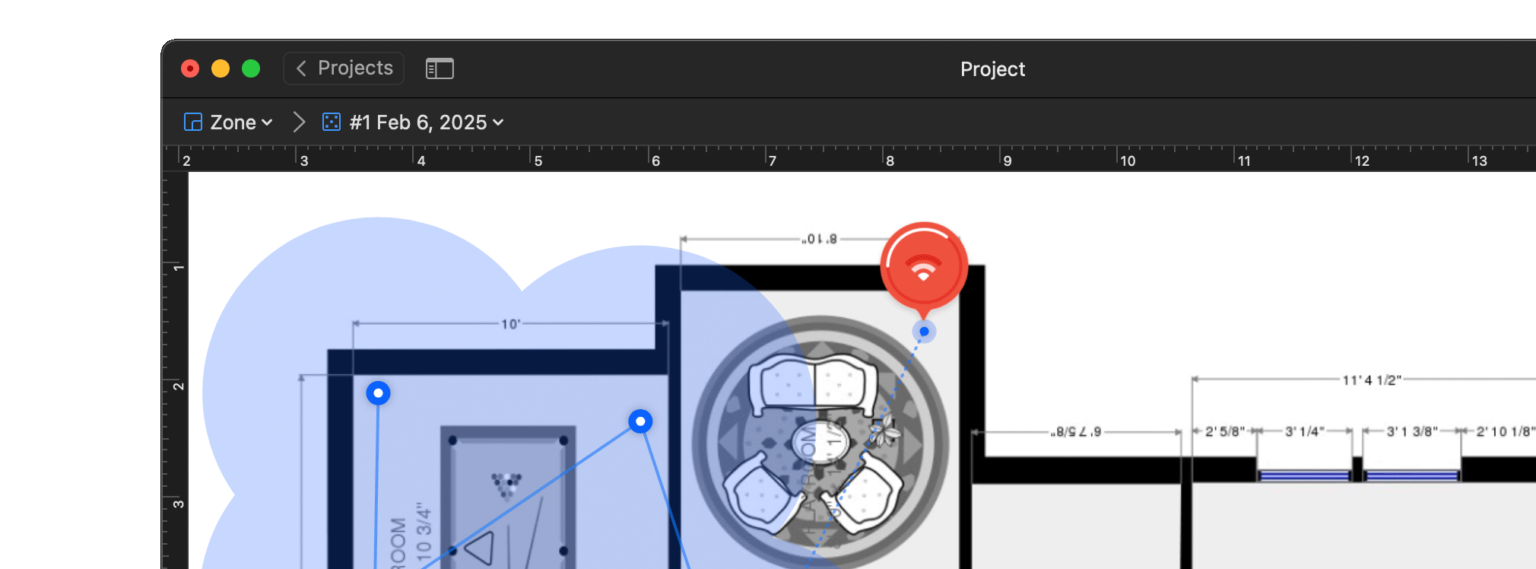Click the blue Zone layout icon
The width and height of the screenshot is (1536, 569).
point(193,122)
